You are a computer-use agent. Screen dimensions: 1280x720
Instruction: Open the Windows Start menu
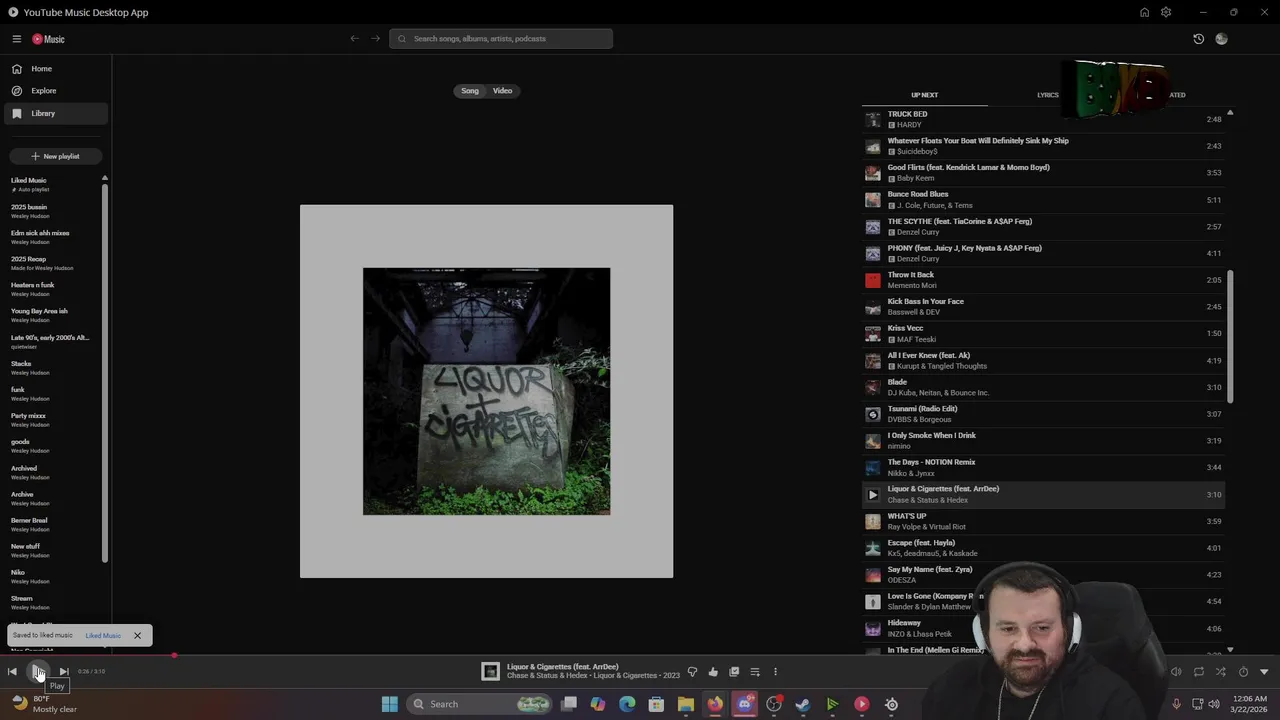pos(390,704)
